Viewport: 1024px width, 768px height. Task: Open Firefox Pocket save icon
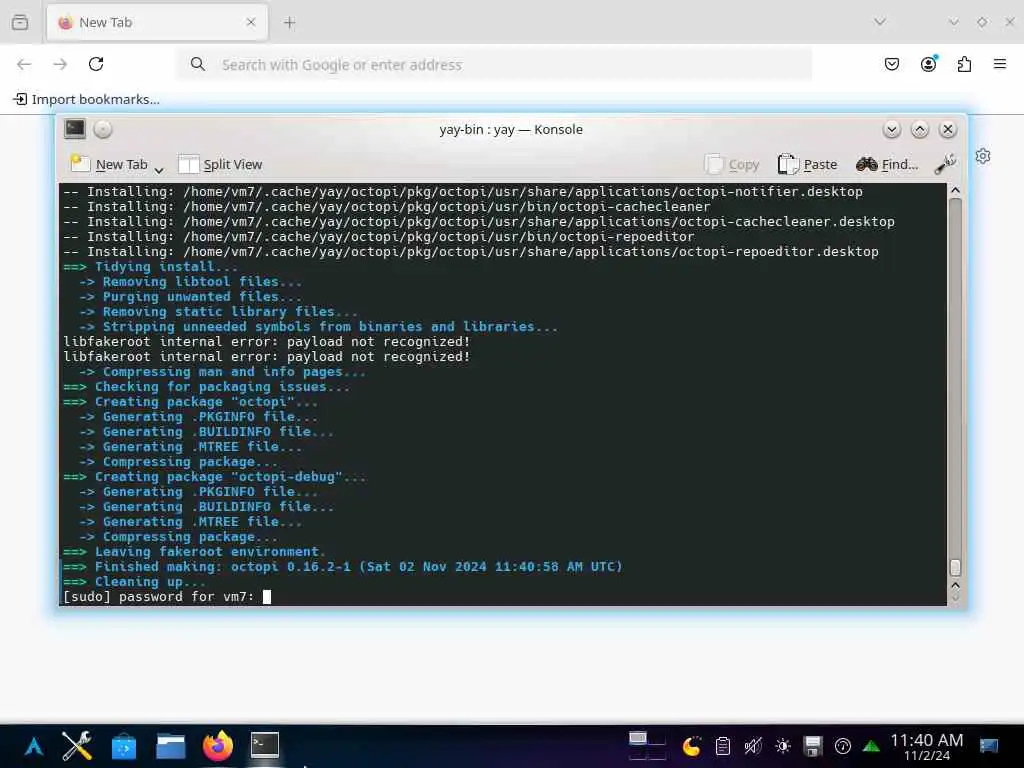[891, 64]
